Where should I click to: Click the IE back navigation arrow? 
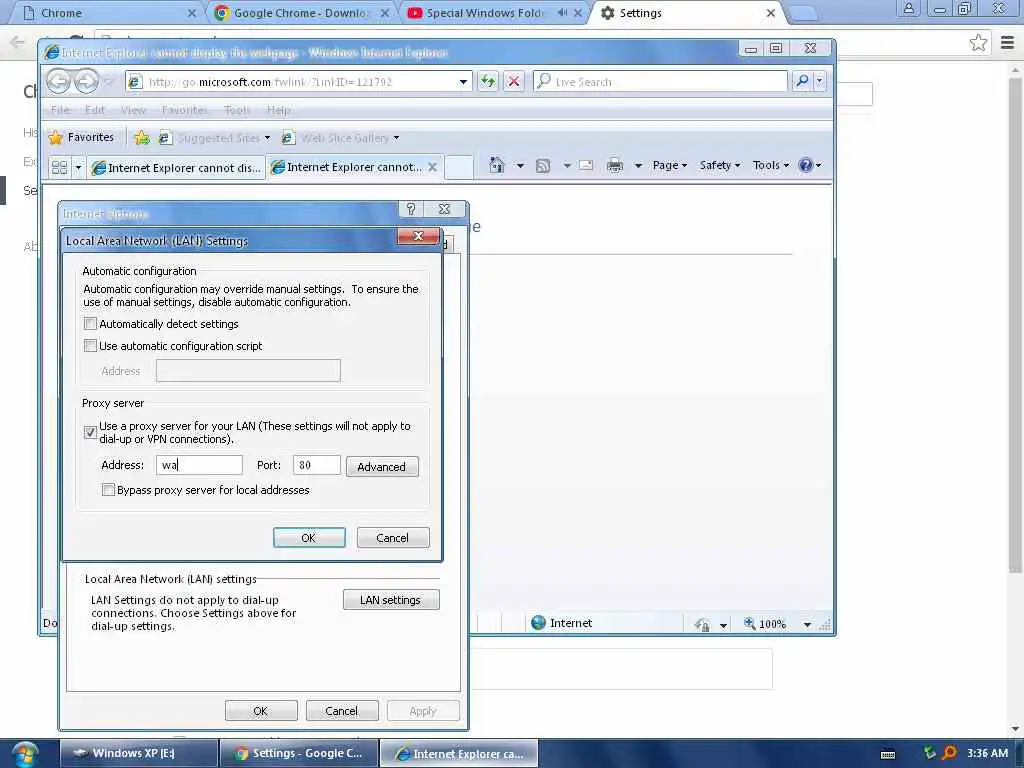[59, 82]
